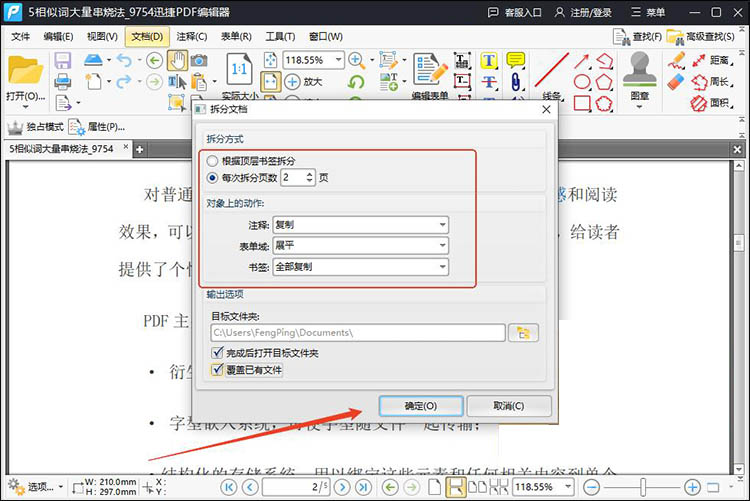Screen dimensions: 750x501
Task: Click the status bar zoom out minus
Action: pos(592,487)
